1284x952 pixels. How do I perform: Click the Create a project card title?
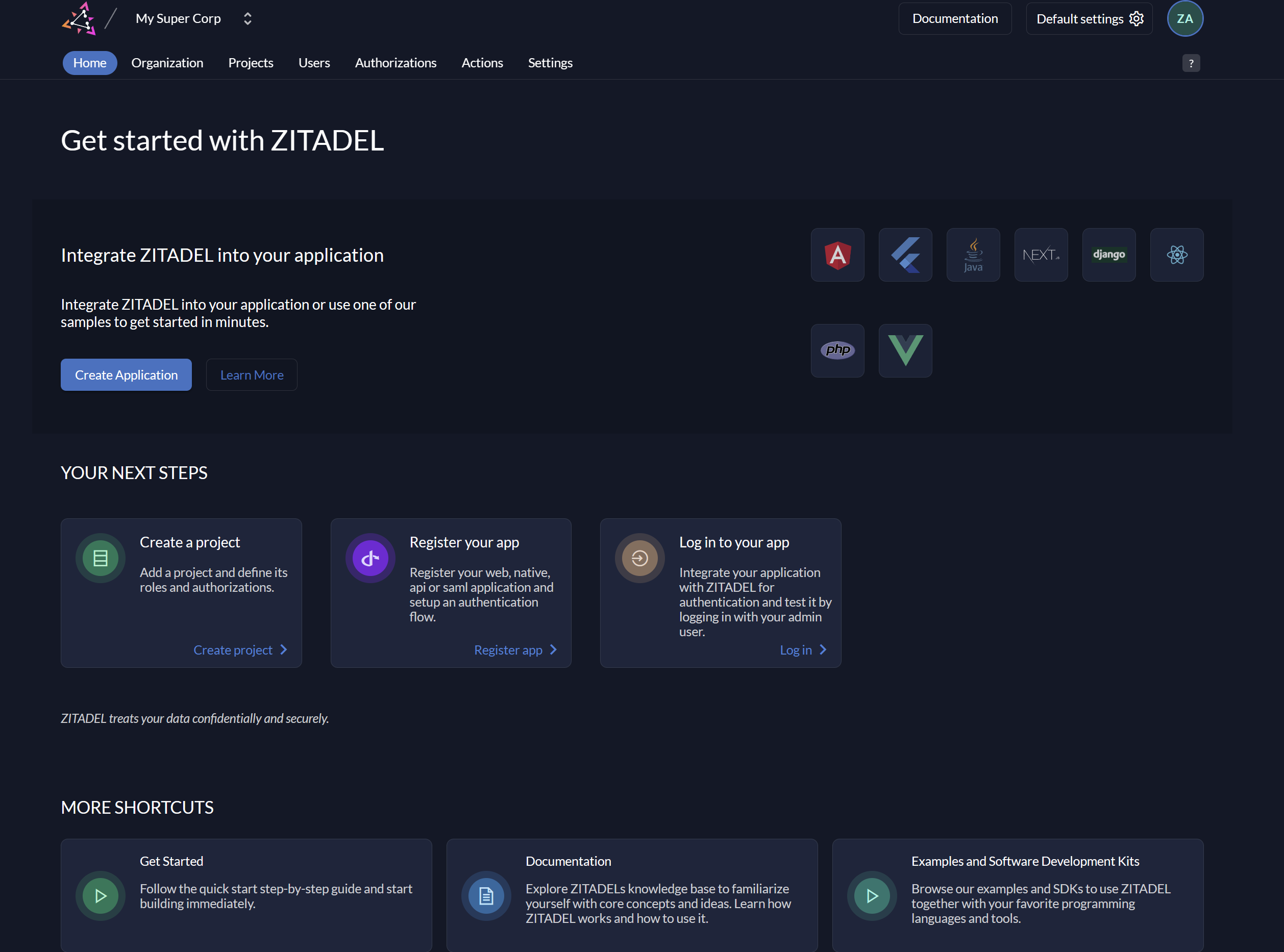pos(190,542)
